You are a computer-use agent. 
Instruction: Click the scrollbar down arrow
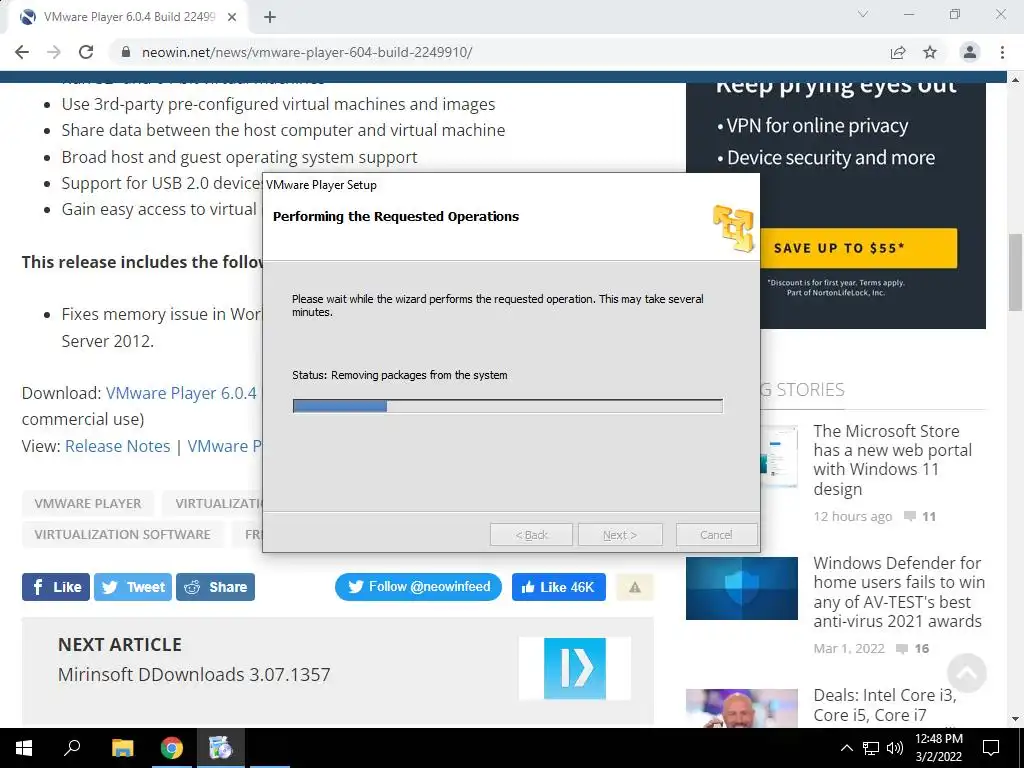pyautogui.click(x=1015, y=719)
